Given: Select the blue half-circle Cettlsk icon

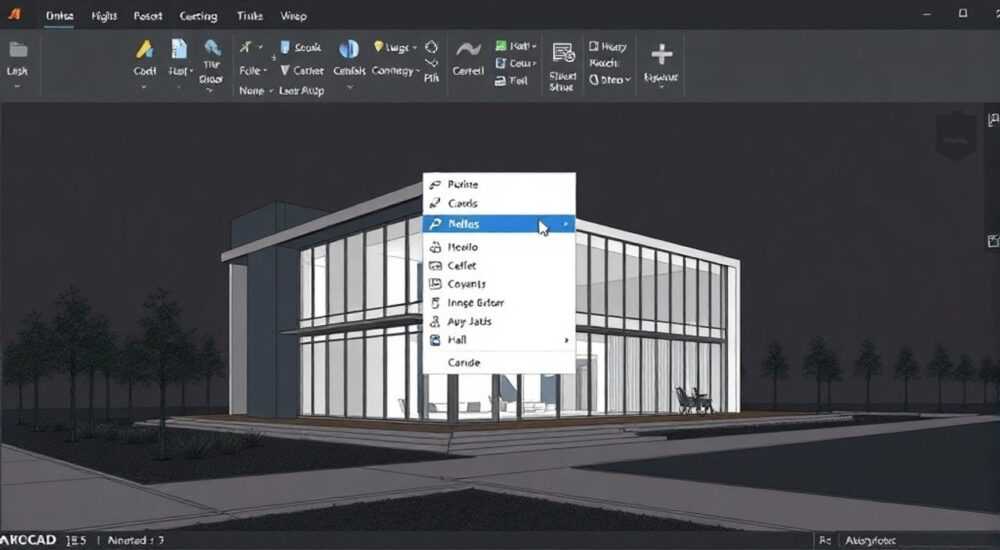Looking at the screenshot, I should (x=349, y=48).
